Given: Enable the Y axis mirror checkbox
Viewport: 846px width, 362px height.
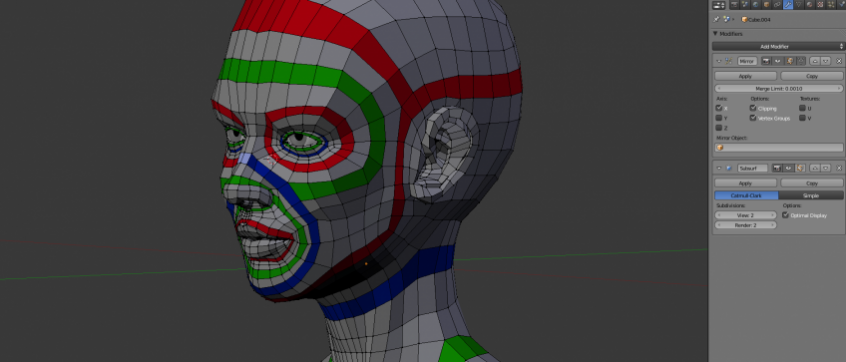Looking at the screenshot, I should click(x=719, y=118).
